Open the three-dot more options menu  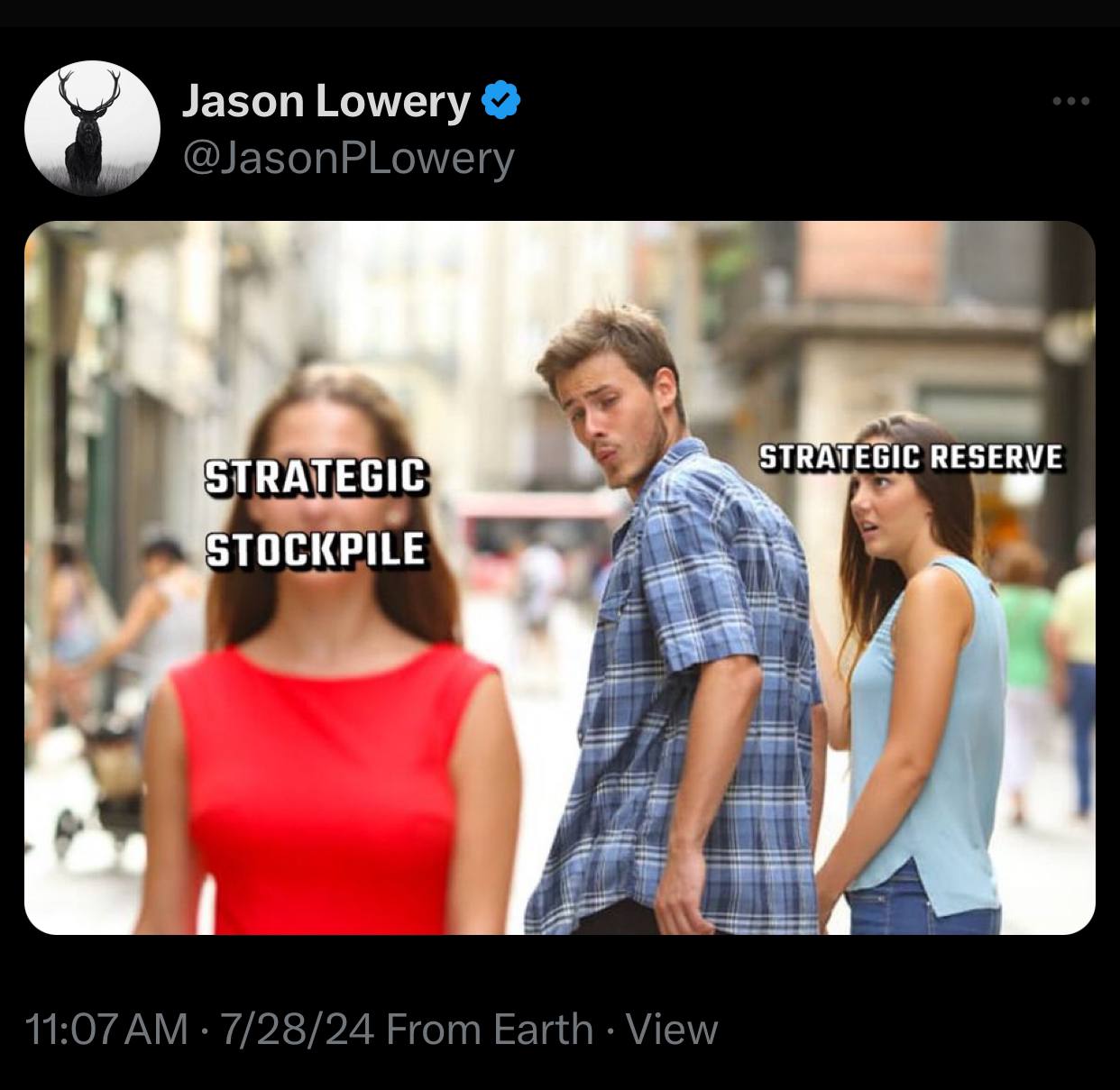1072,101
